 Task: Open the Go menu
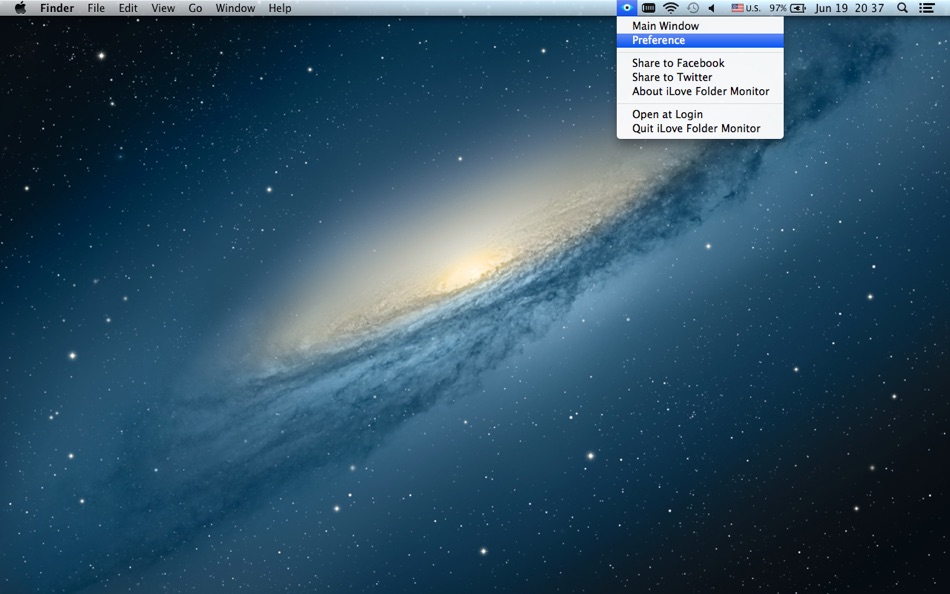[195, 8]
